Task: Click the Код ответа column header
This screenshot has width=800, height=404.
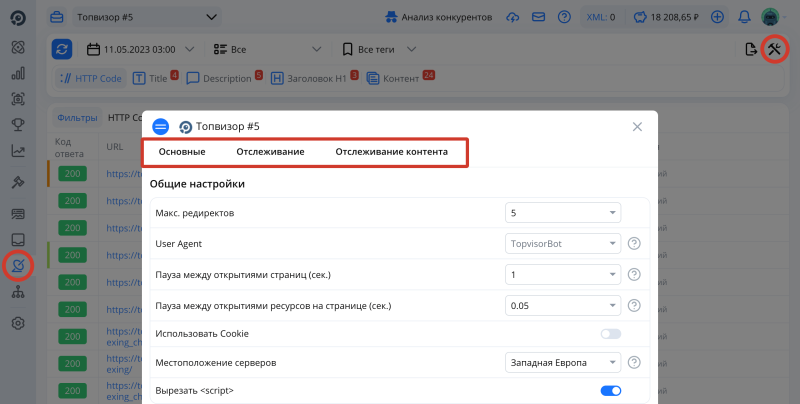Action: pyautogui.click(x=69, y=147)
